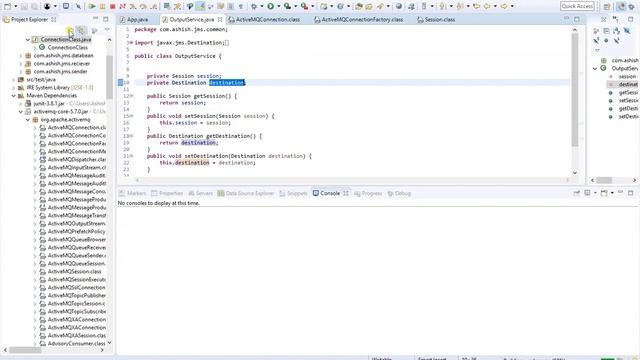Open the Progress tab

click(x=368, y=193)
